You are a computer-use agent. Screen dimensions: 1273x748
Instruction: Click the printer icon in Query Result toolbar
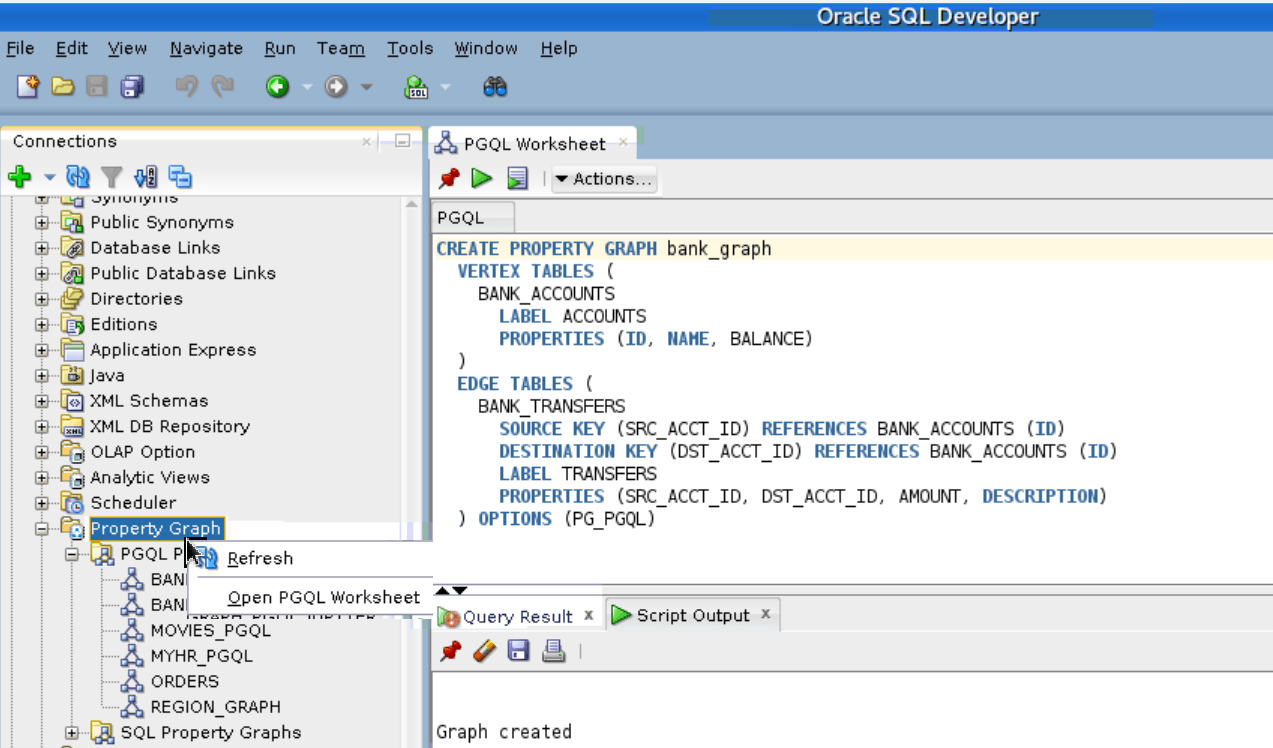(554, 652)
